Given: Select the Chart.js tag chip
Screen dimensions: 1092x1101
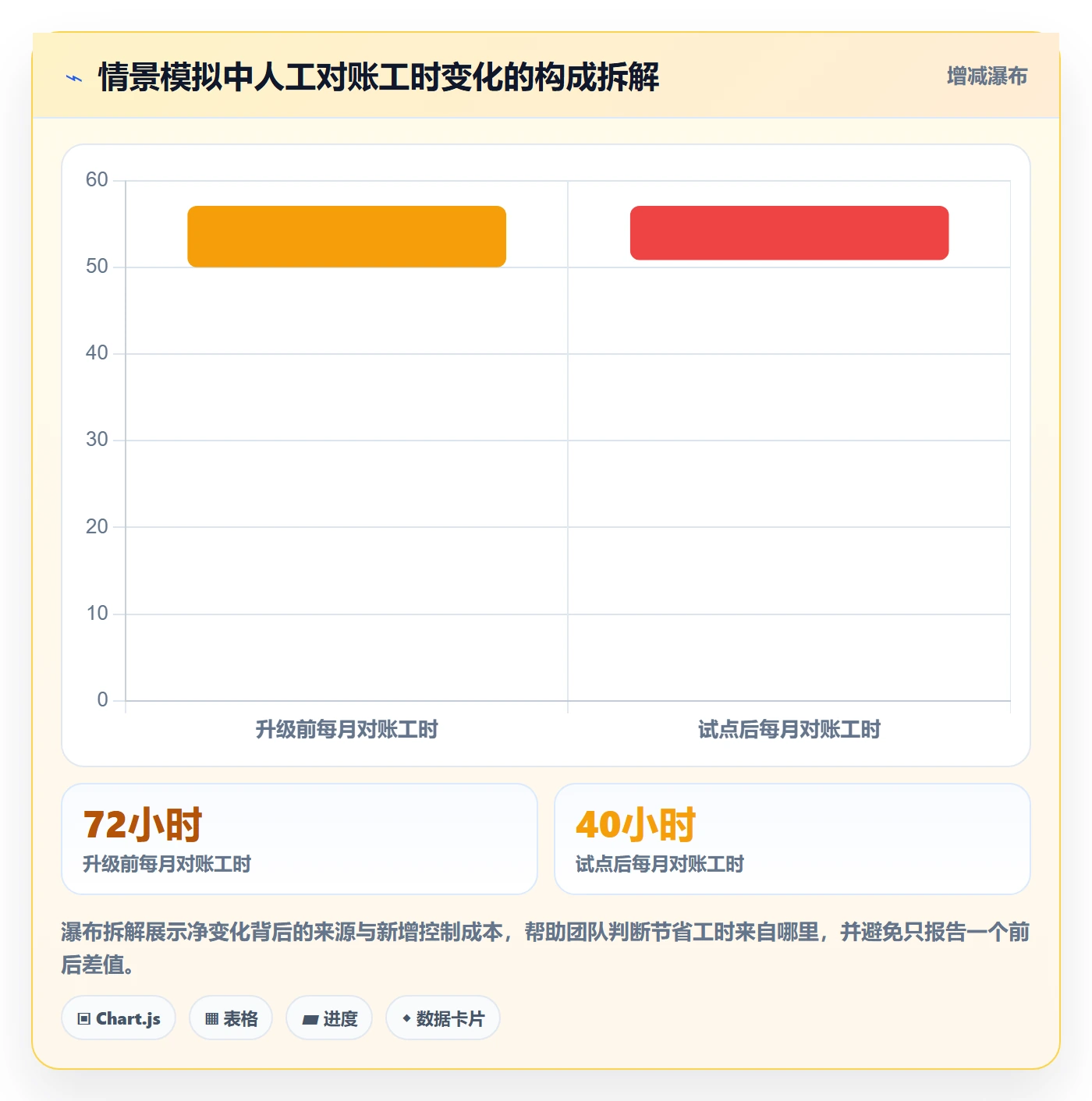Looking at the screenshot, I should 119,1018.
